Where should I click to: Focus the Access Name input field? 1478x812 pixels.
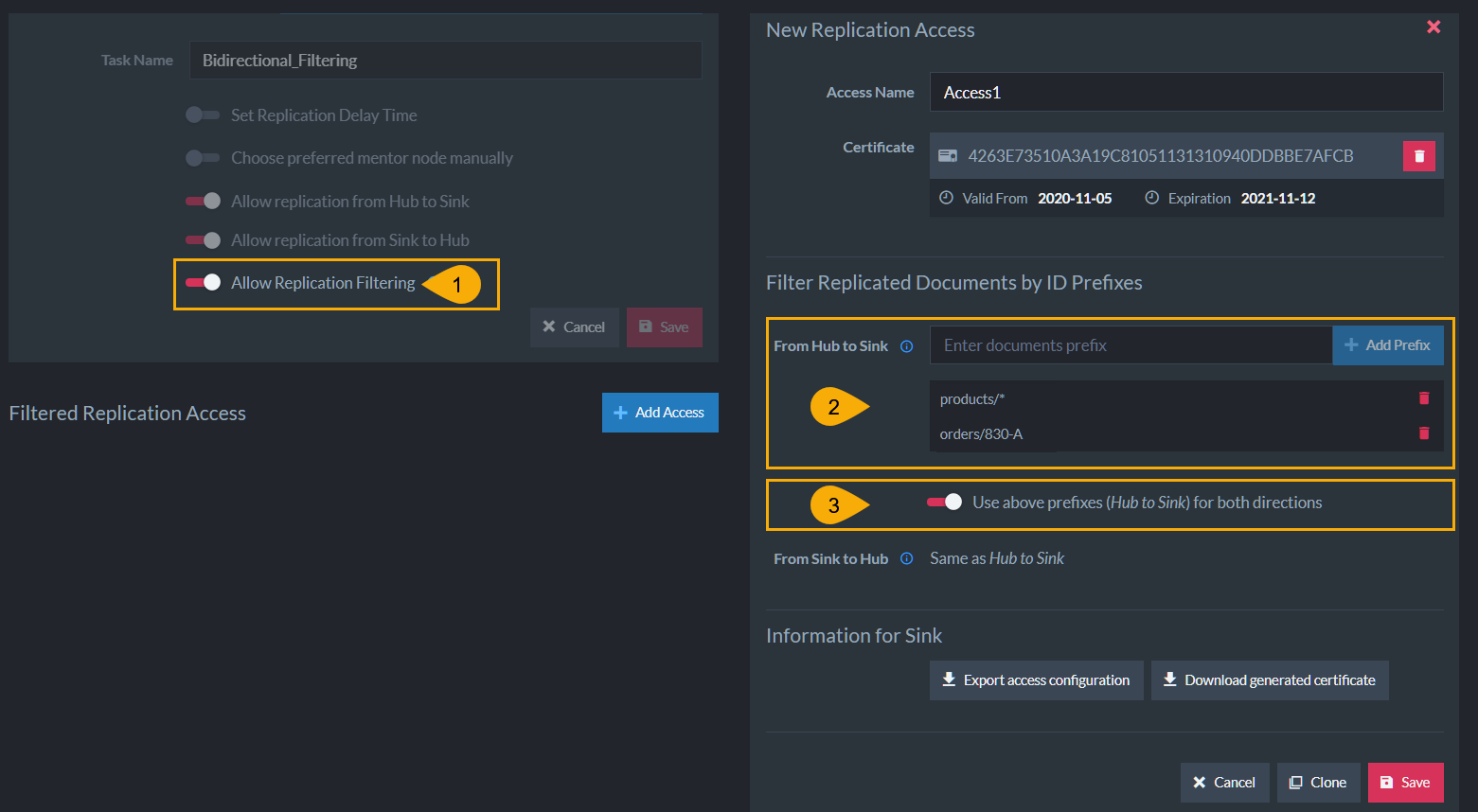click(1186, 93)
